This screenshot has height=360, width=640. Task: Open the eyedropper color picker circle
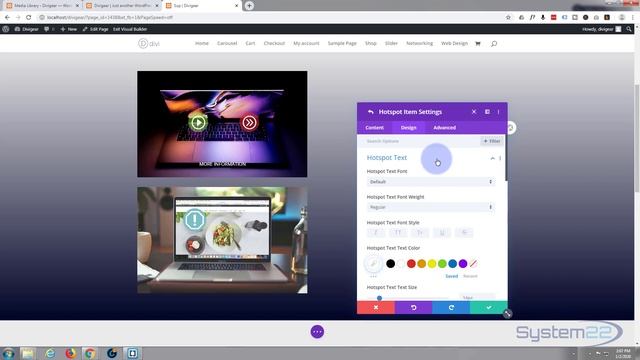pyautogui.click(x=373, y=264)
